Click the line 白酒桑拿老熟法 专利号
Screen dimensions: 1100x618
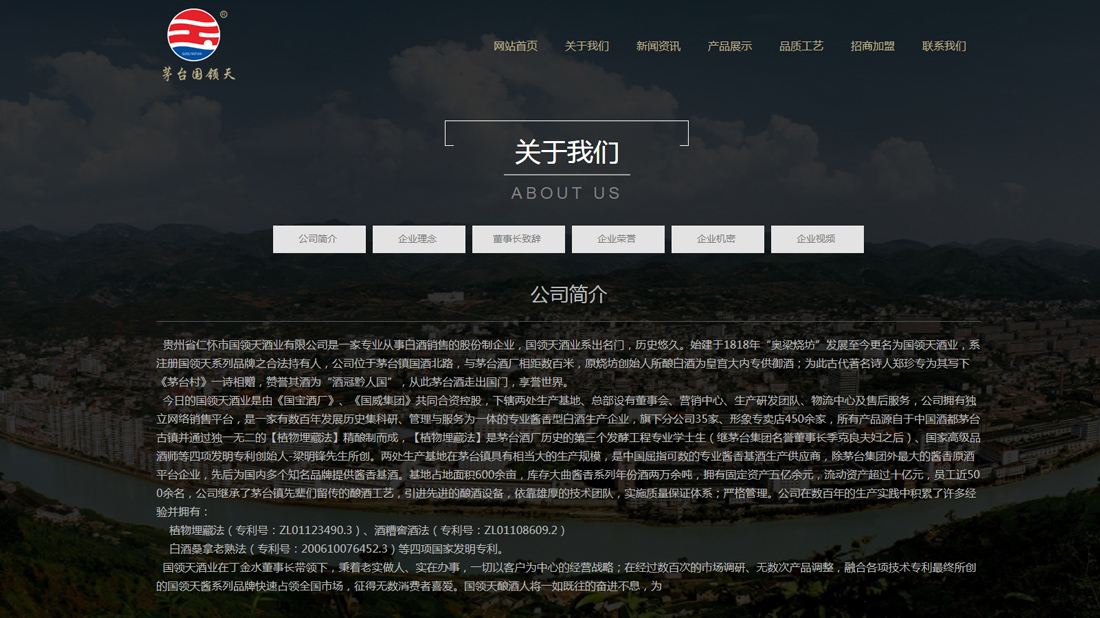[336, 549]
